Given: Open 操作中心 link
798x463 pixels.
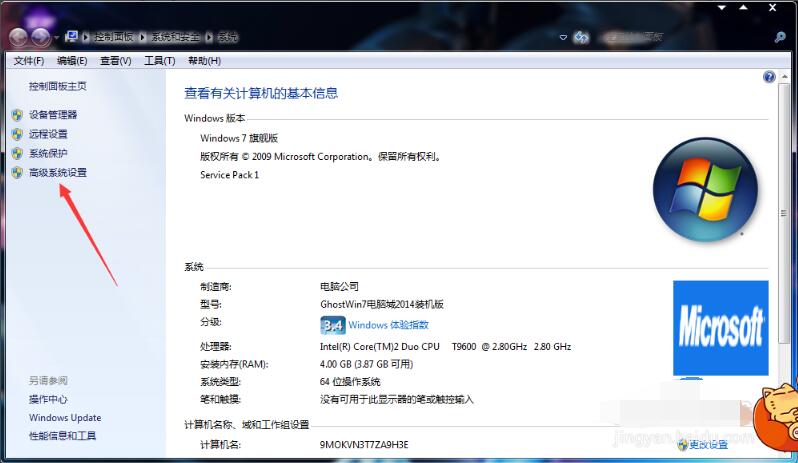Looking at the screenshot, I should click(48, 399).
